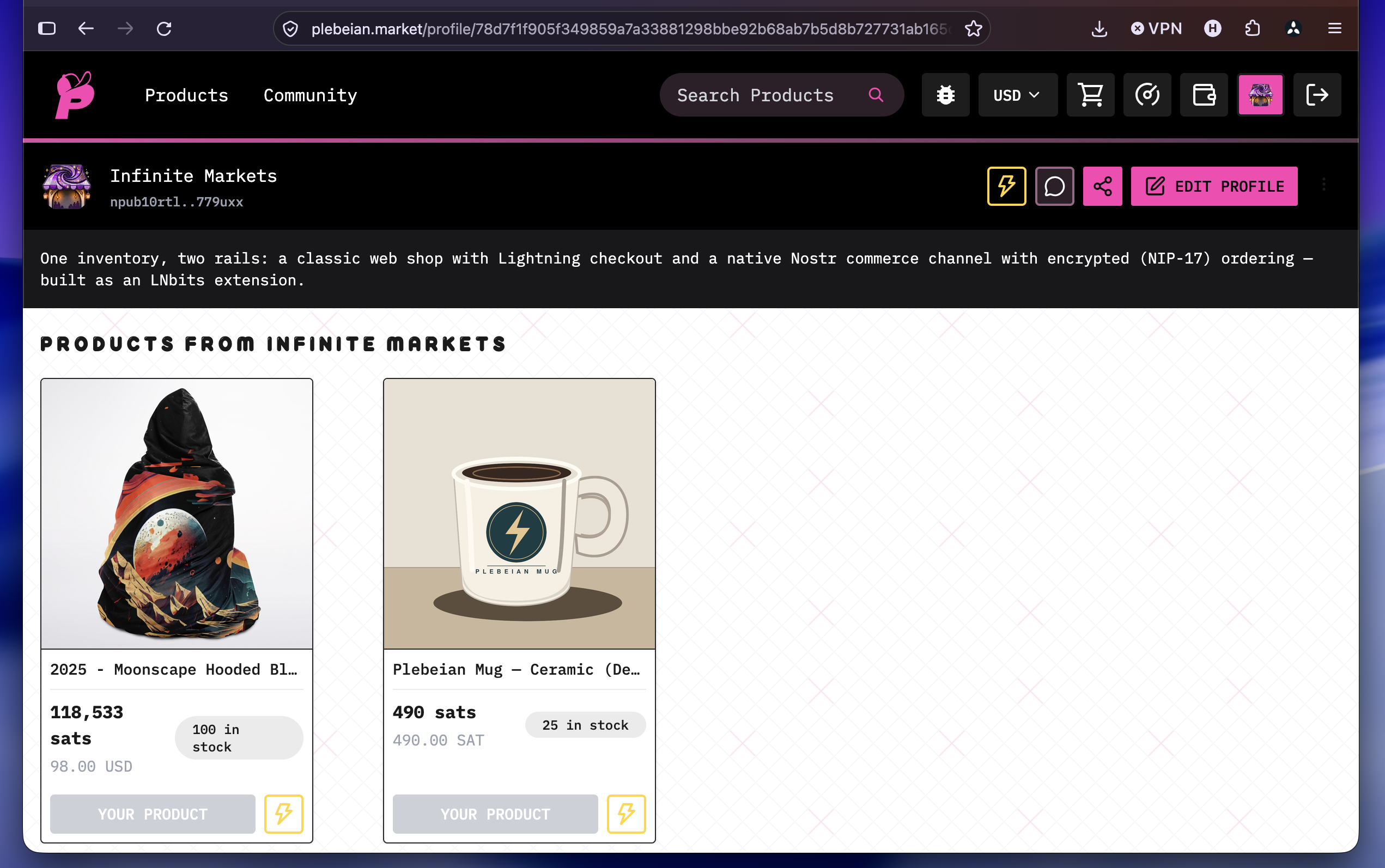
Task: Copy the npub10rtl..779uxx identifier
Action: (177, 202)
